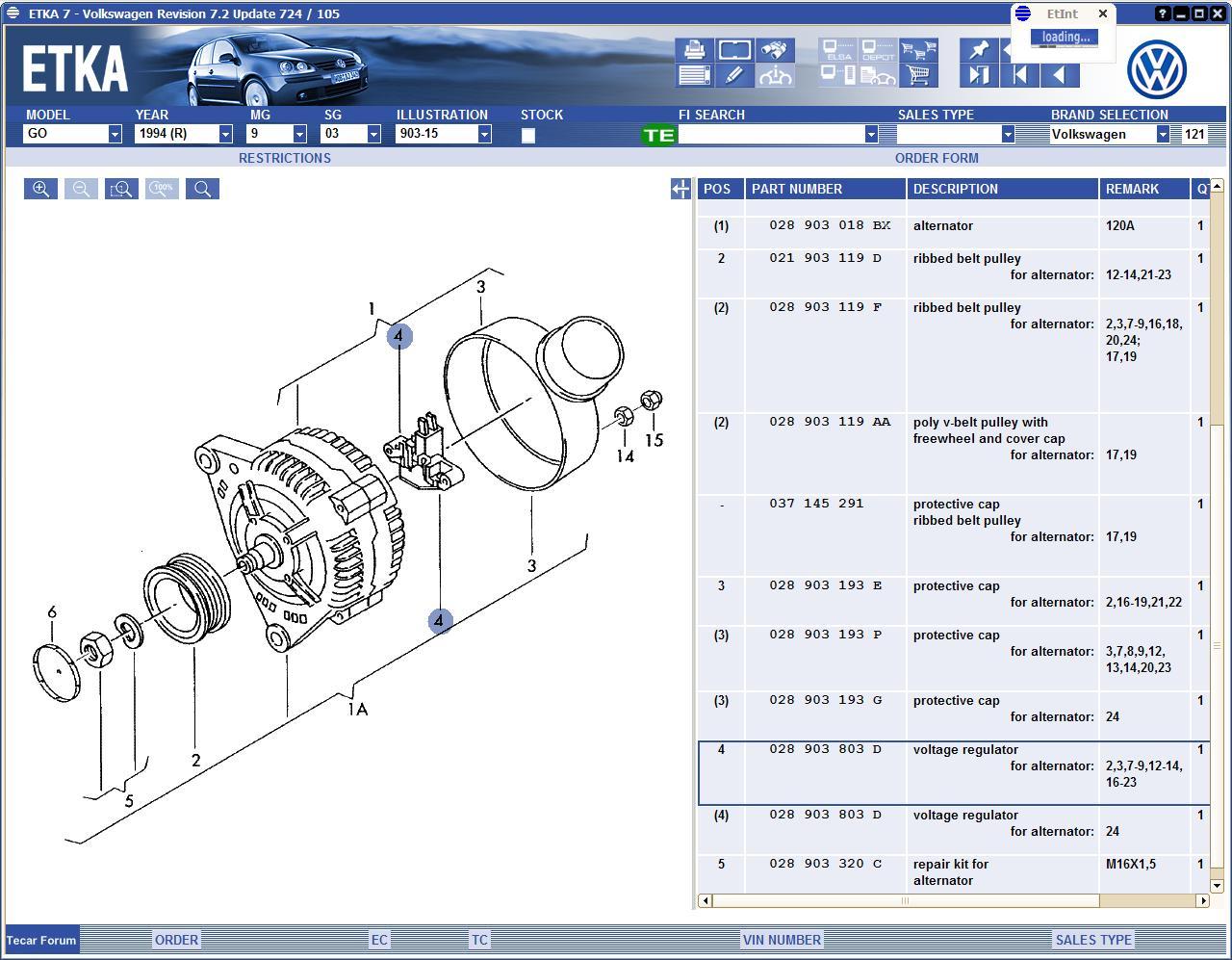
Task: Click Tecar Forum in the bottom bar
Action: 41,940
